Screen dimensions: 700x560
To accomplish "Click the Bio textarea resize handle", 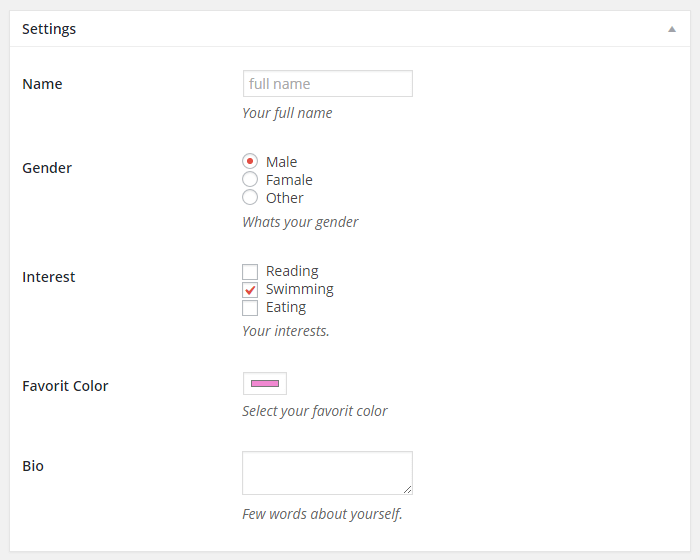I will [408, 490].
